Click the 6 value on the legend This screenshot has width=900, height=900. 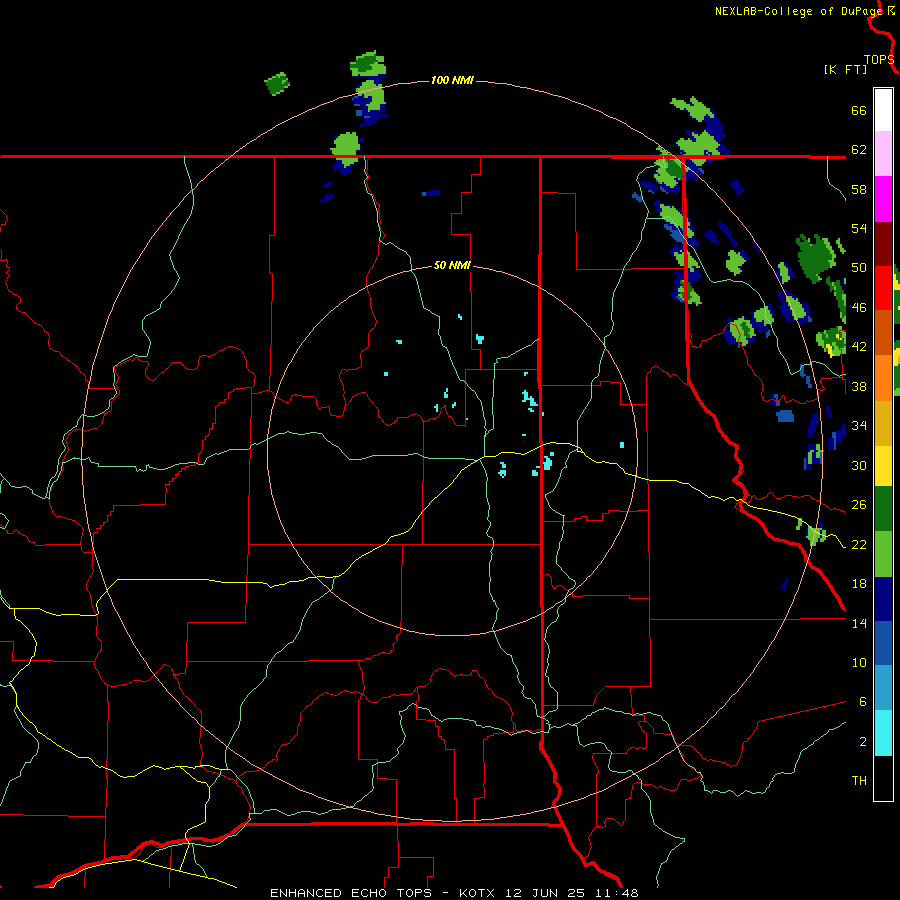pos(862,702)
